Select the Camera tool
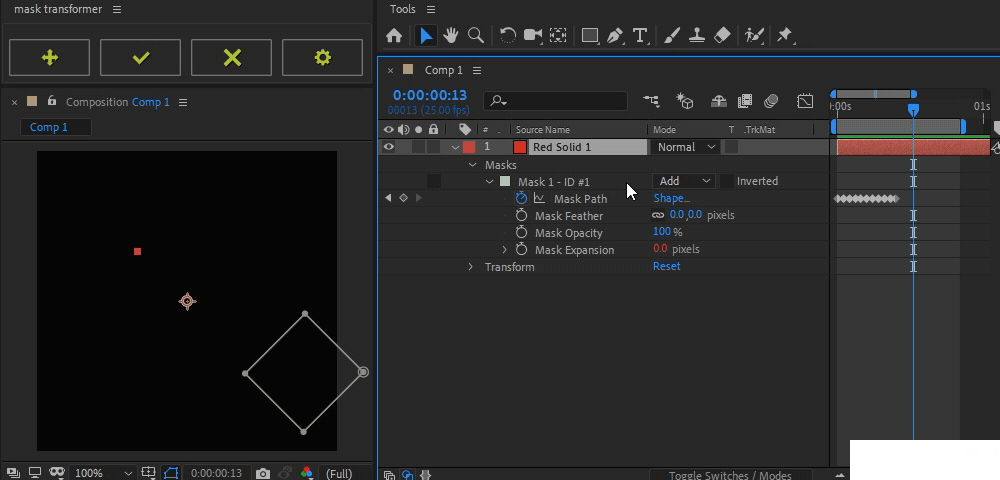The image size is (1000, 480). coord(533,35)
